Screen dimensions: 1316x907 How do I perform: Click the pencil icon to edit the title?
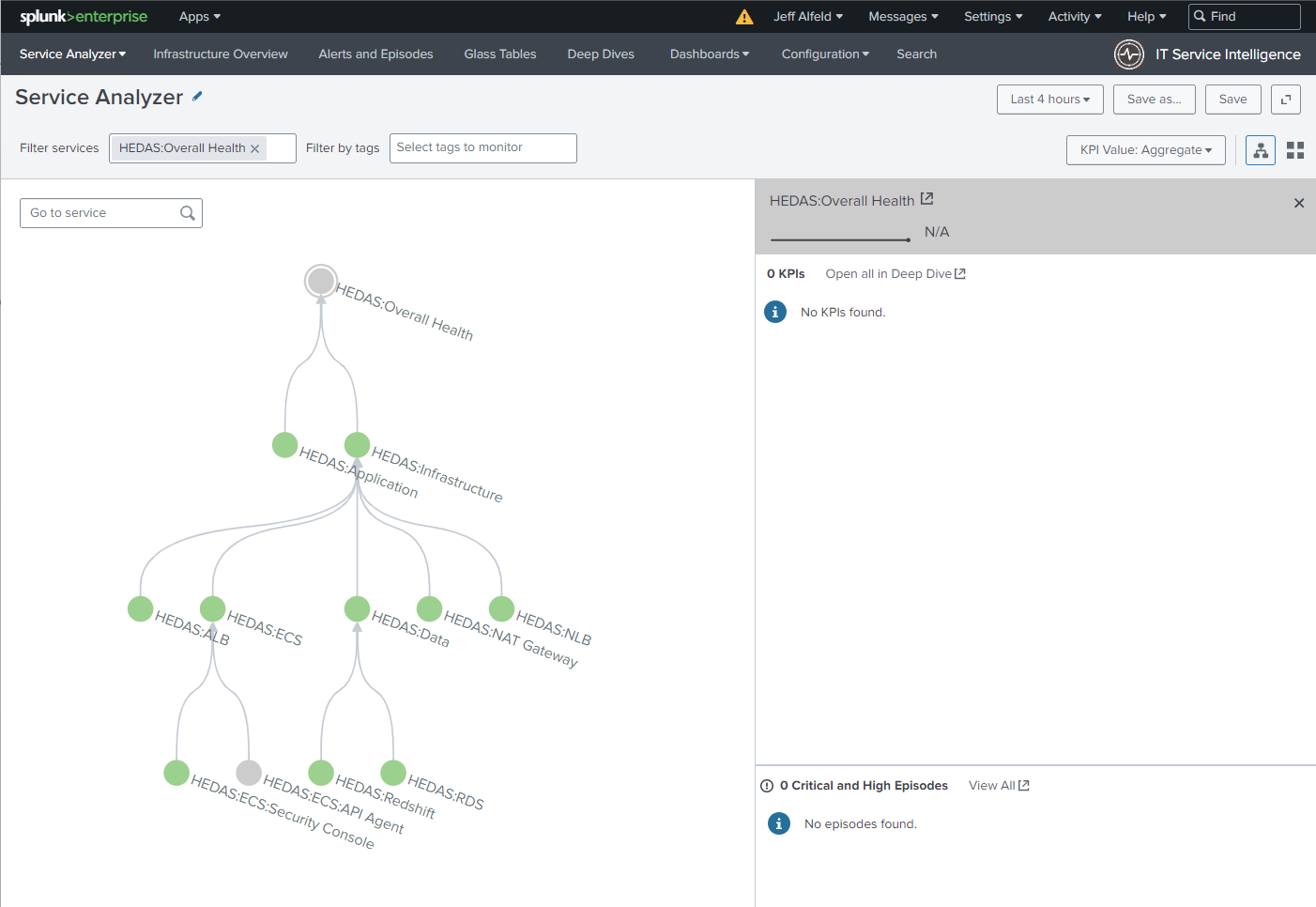[x=197, y=97]
